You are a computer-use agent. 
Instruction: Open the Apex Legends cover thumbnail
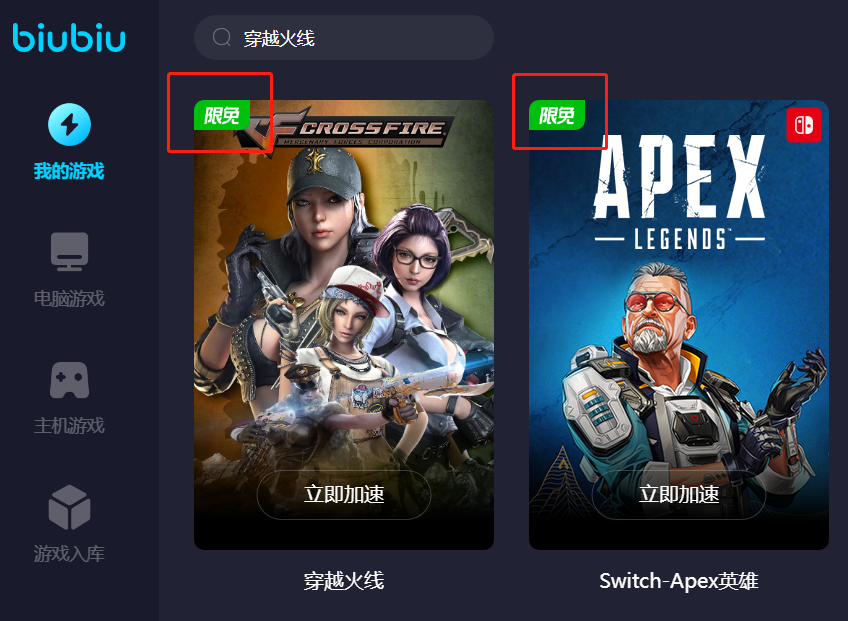click(679, 325)
